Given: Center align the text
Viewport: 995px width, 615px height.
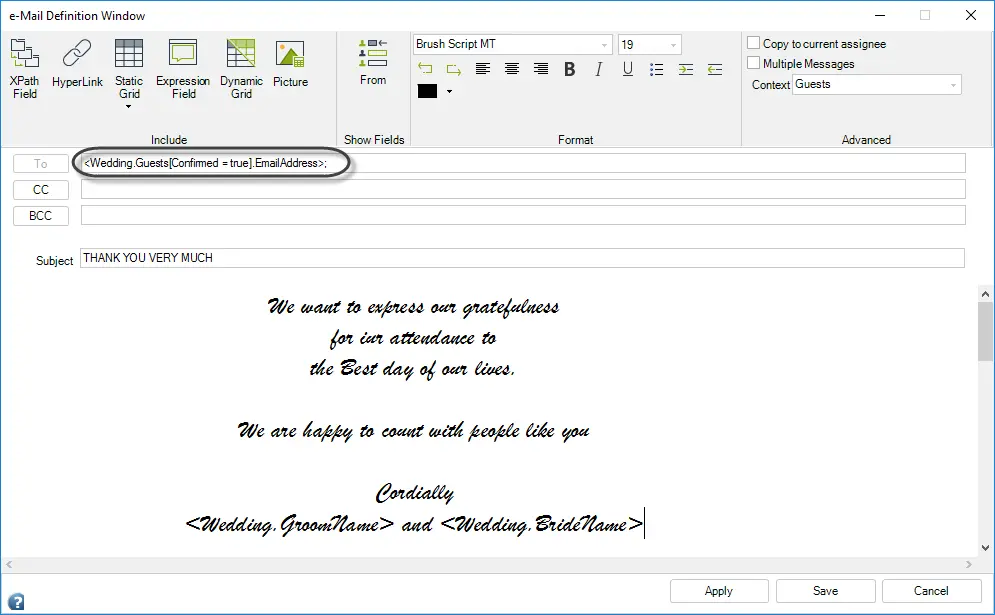Looking at the screenshot, I should pos(511,69).
